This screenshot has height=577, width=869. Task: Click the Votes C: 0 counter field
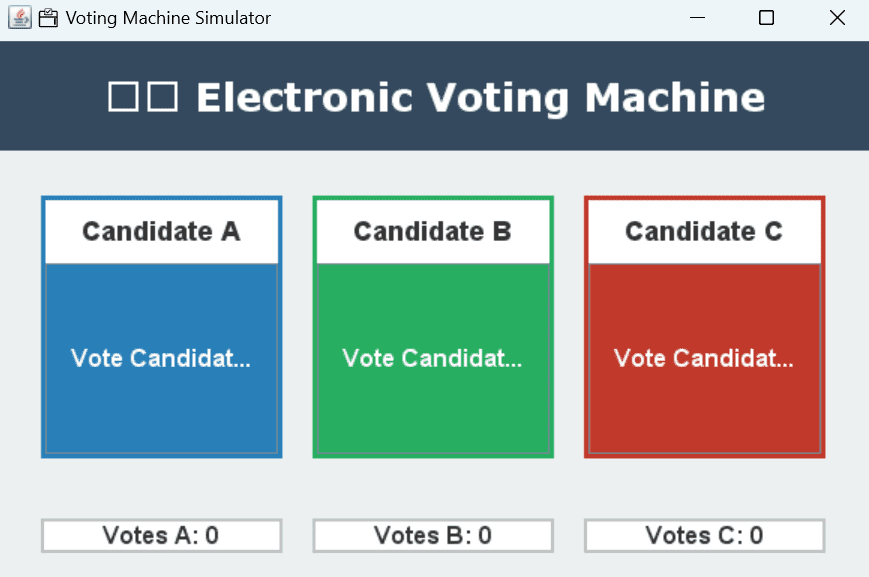pos(704,535)
